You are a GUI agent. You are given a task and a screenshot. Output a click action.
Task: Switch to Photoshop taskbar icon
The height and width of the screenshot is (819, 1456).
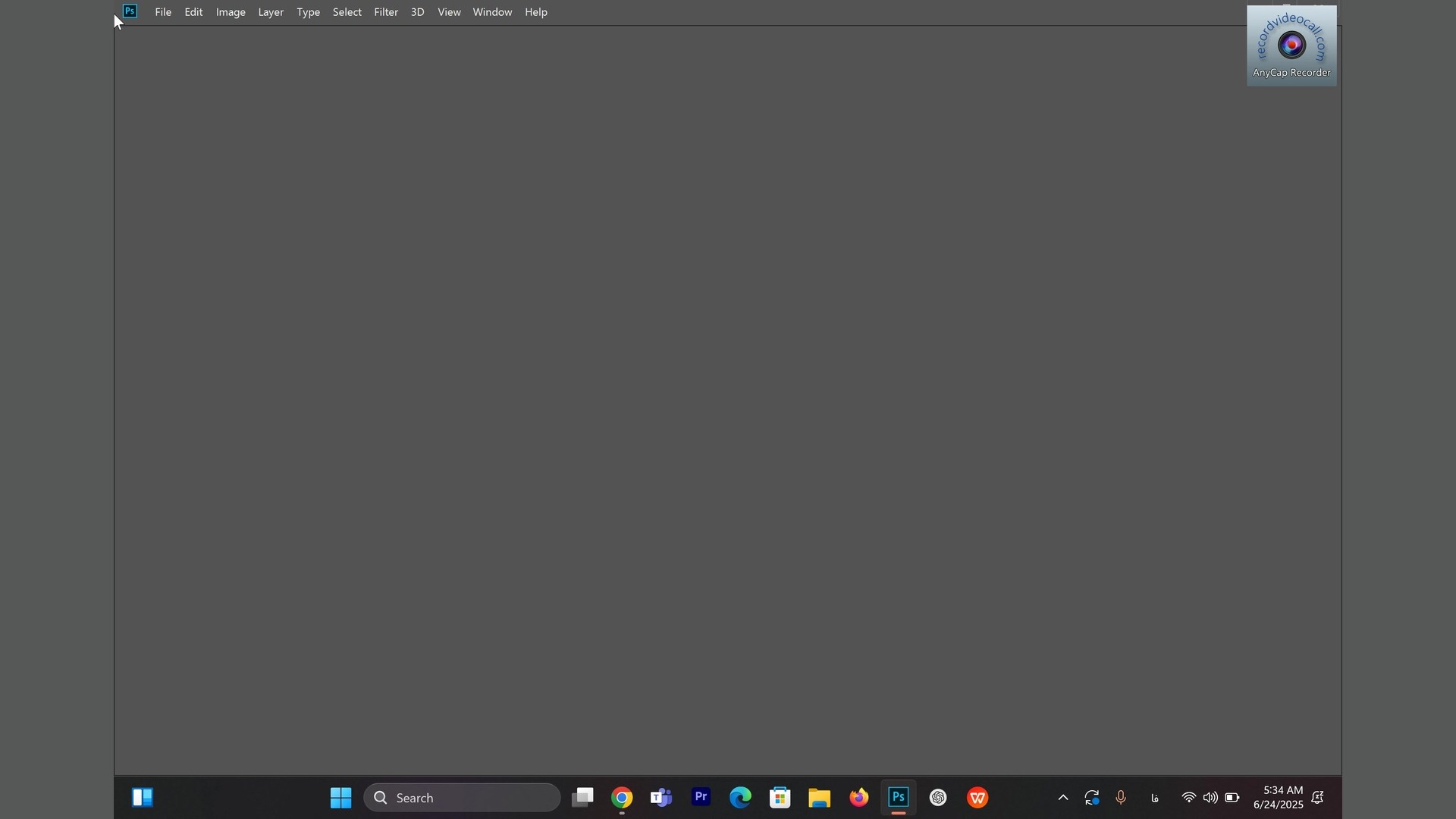899,798
